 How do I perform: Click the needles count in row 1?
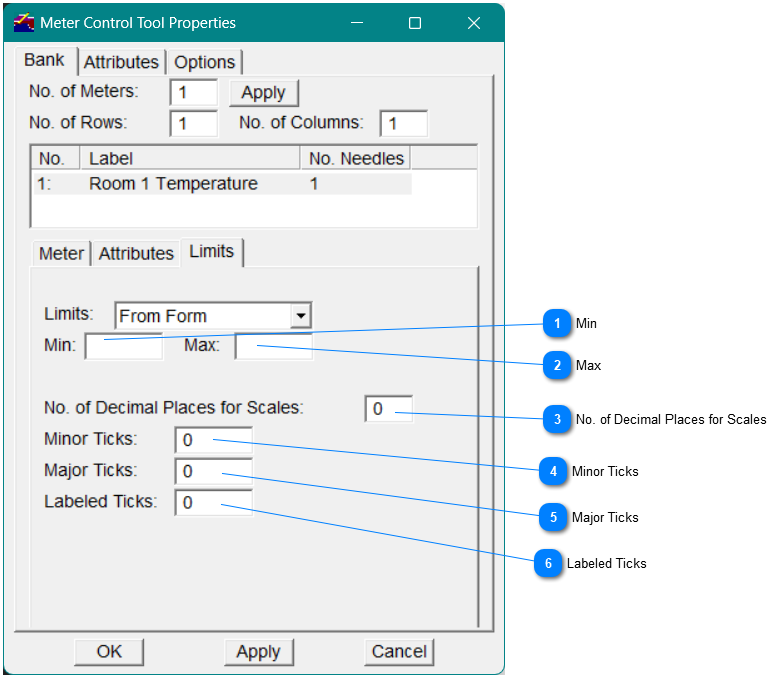pyautogui.click(x=314, y=184)
